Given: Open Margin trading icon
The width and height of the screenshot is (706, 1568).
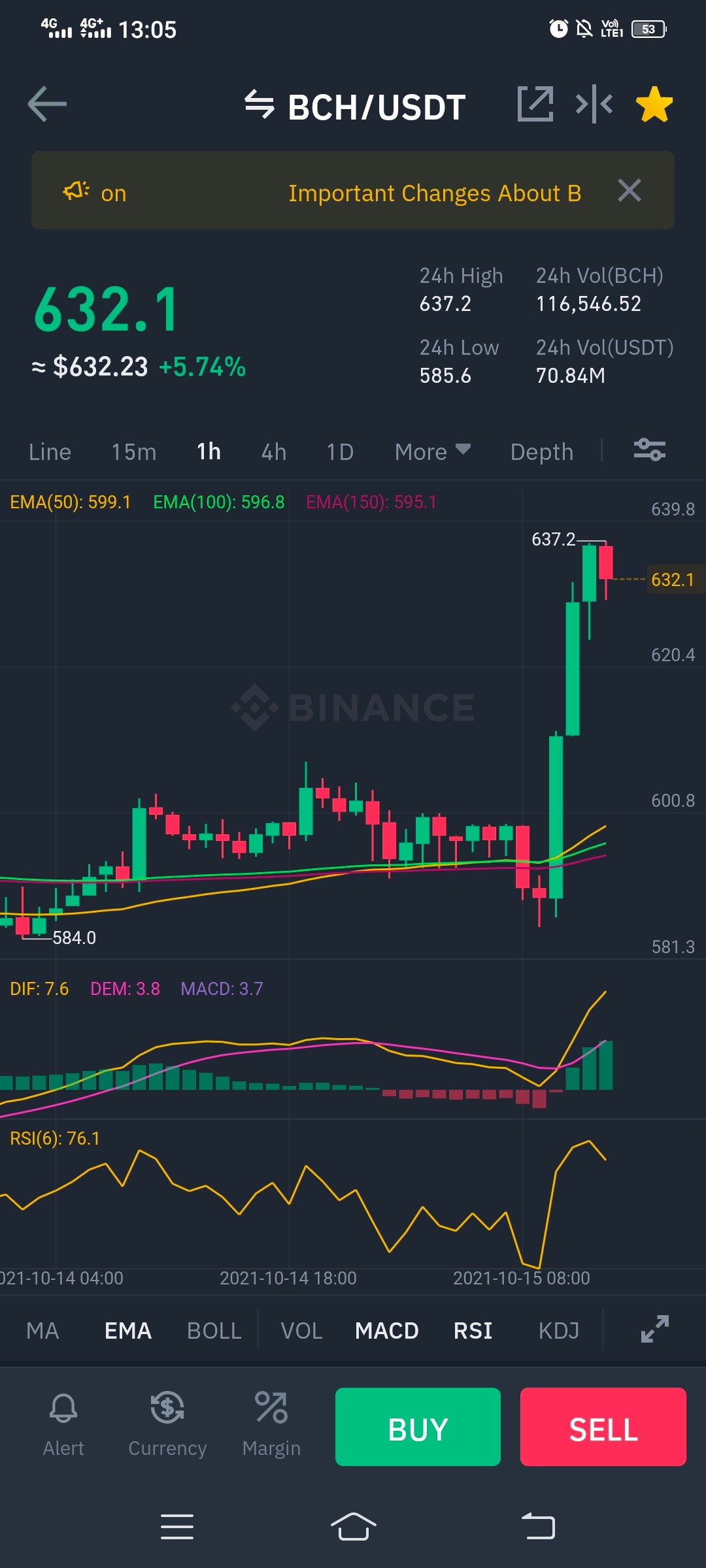Looking at the screenshot, I should 271,1425.
